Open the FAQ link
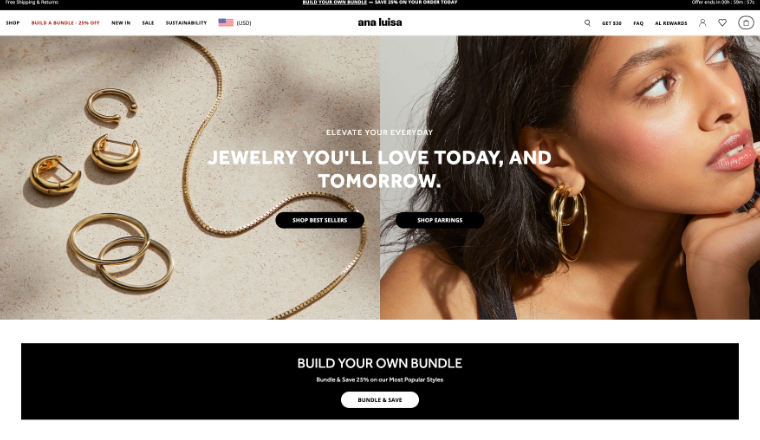The height and width of the screenshot is (440, 760). 638,23
